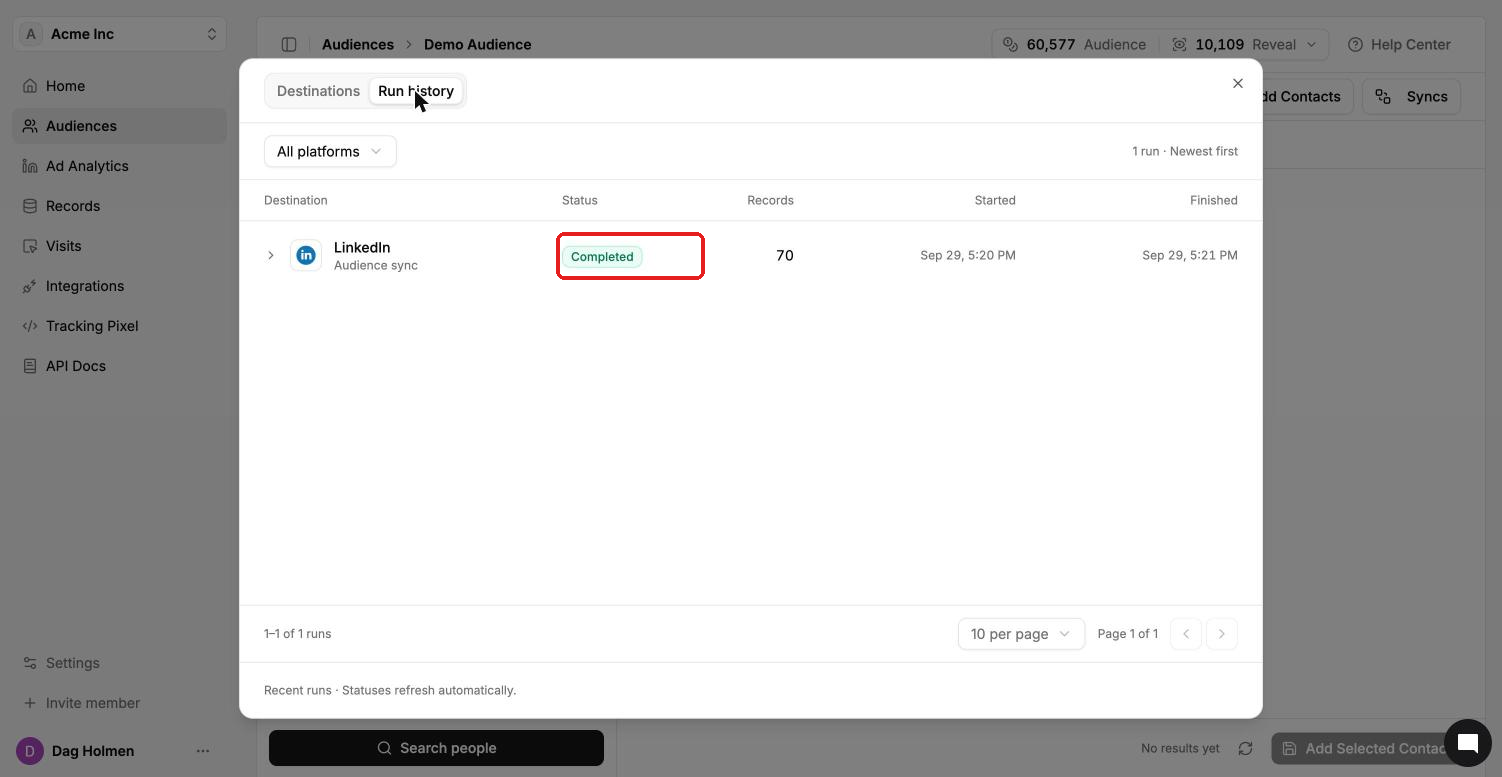
Task: Switch to the Destinations tab
Action: (x=318, y=91)
